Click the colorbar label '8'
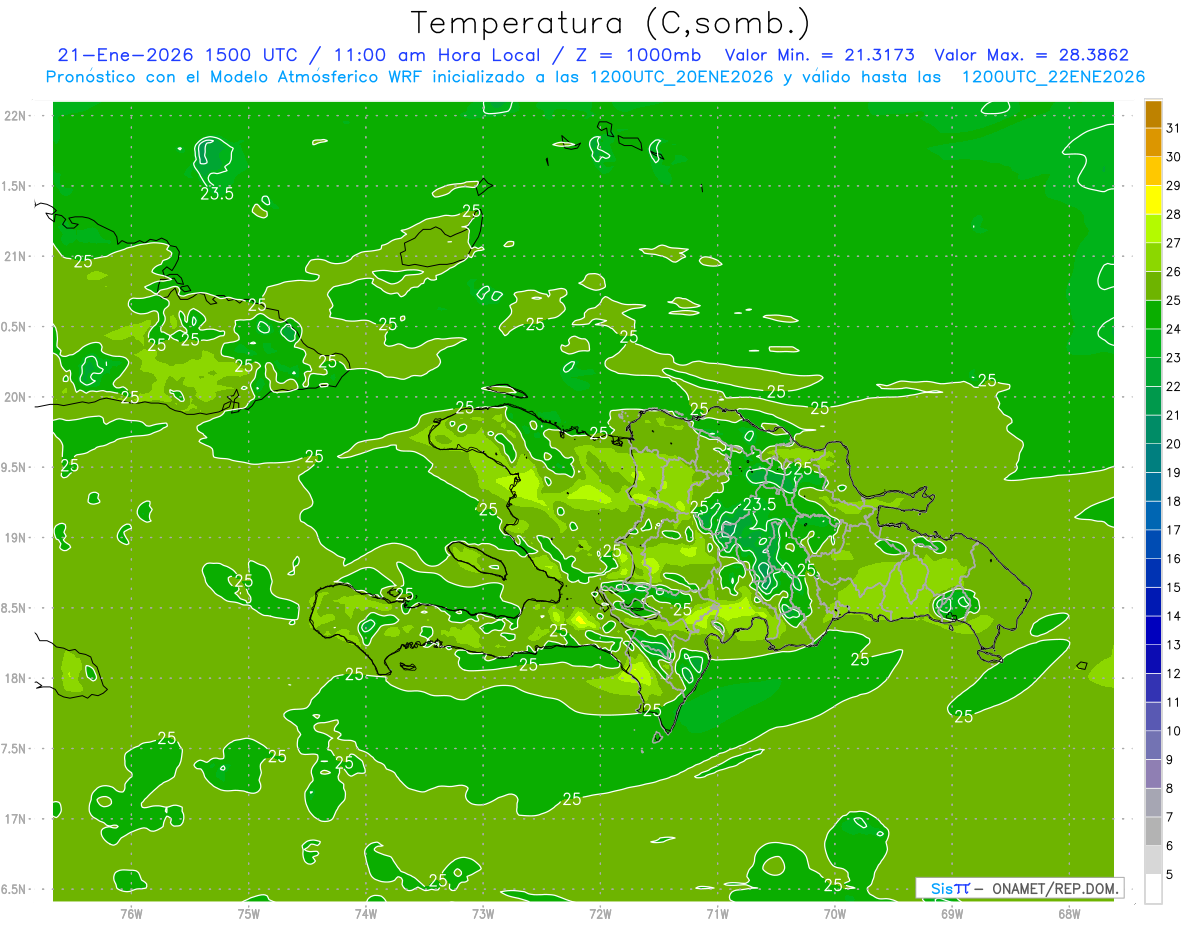 point(1169,789)
